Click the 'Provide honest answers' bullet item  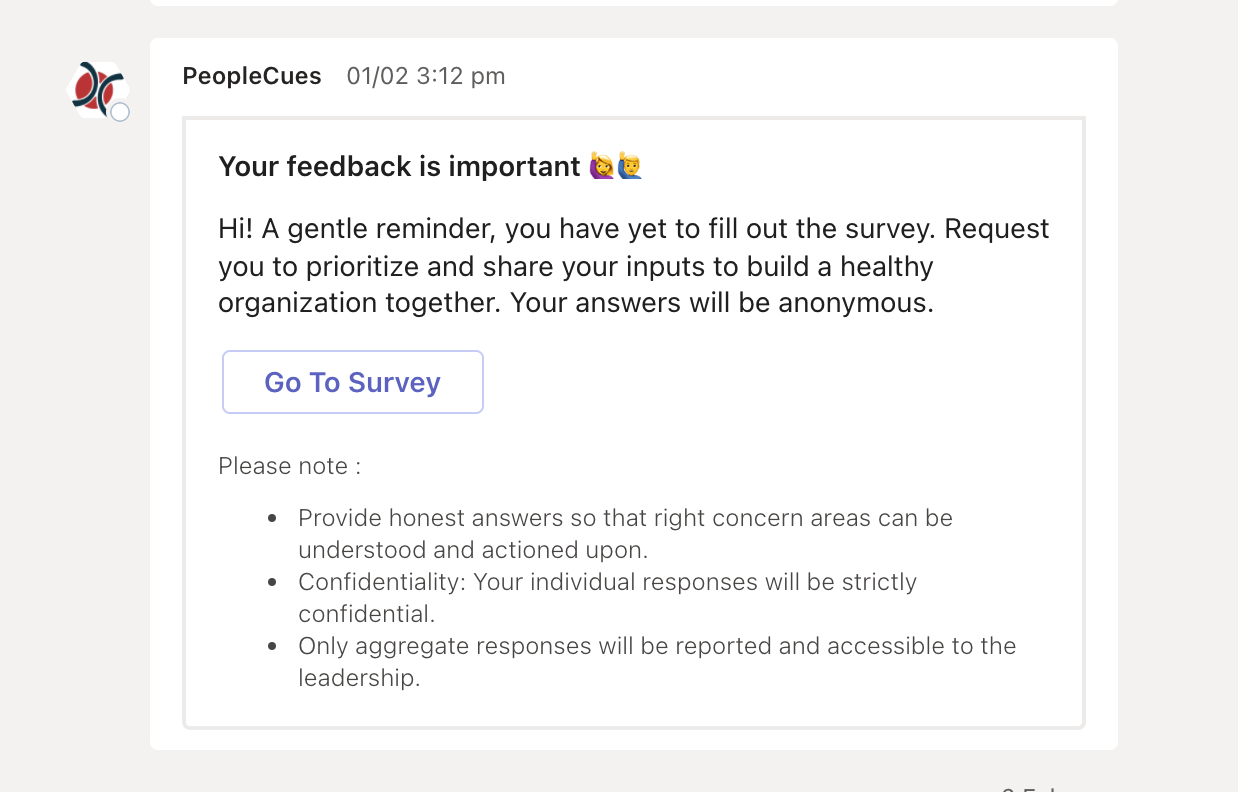tap(625, 534)
